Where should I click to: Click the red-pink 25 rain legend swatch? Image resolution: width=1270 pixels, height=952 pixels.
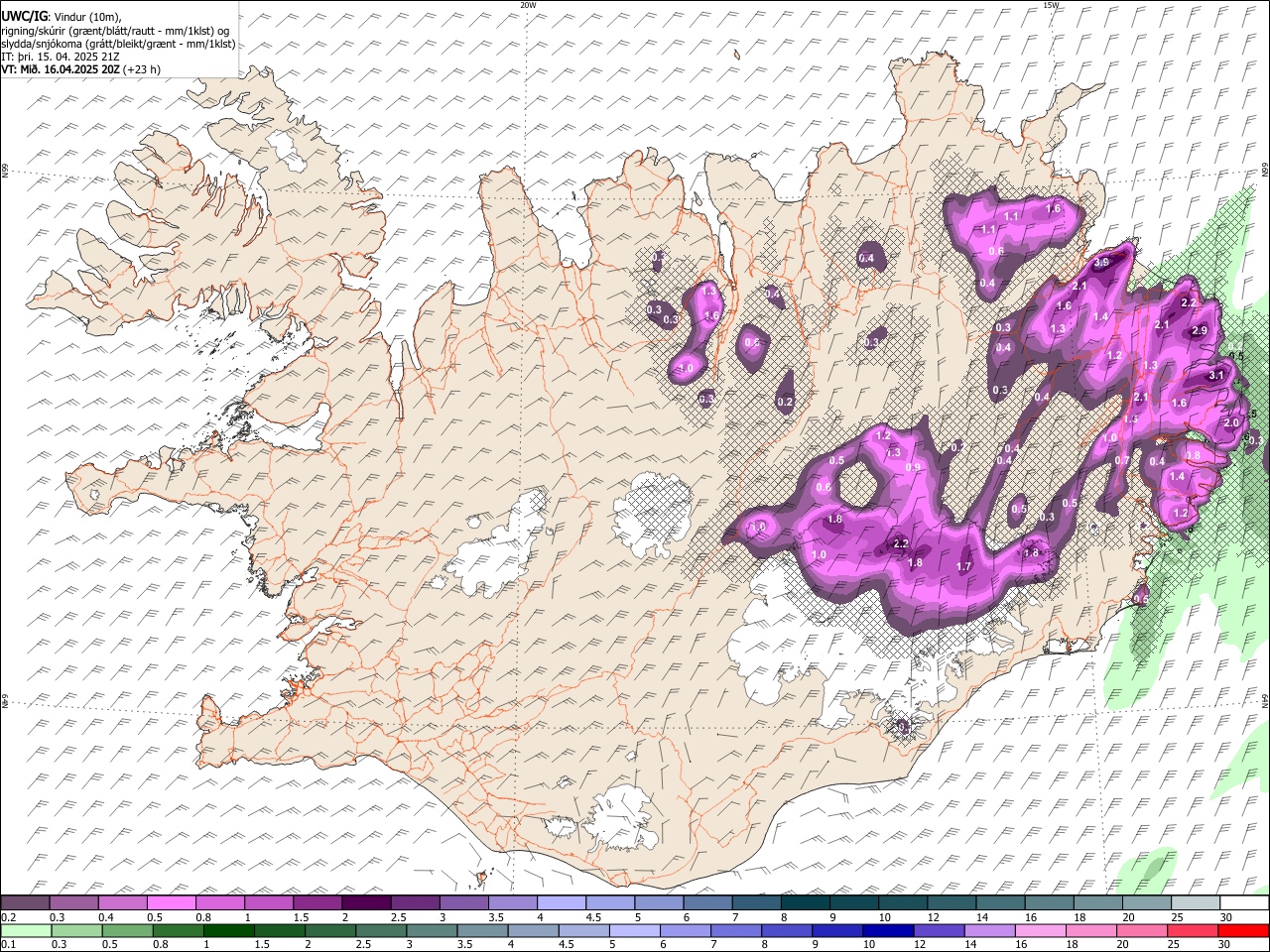pyautogui.click(x=1193, y=930)
